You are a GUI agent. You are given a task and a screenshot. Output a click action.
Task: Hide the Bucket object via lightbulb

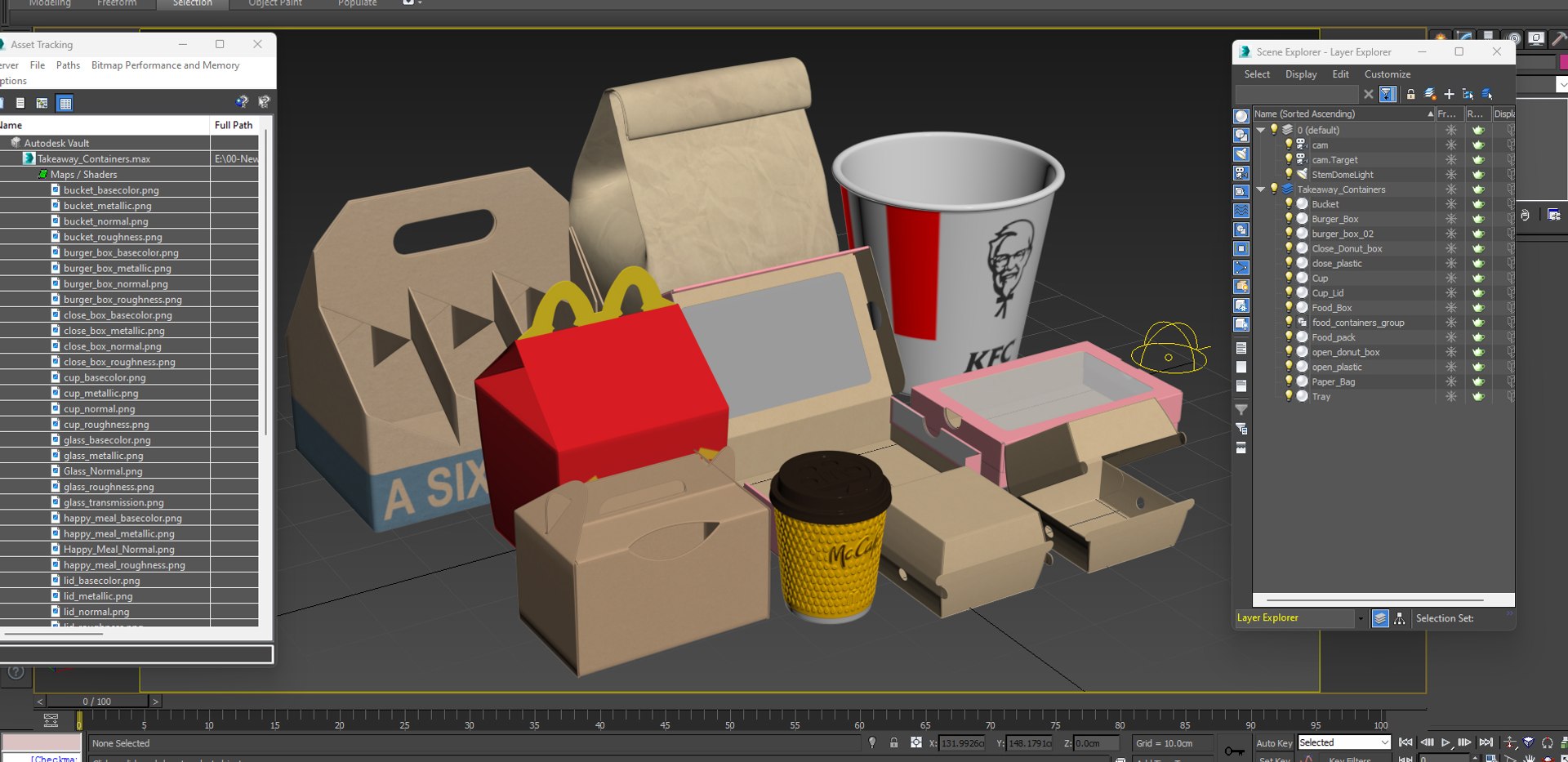coord(1290,204)
